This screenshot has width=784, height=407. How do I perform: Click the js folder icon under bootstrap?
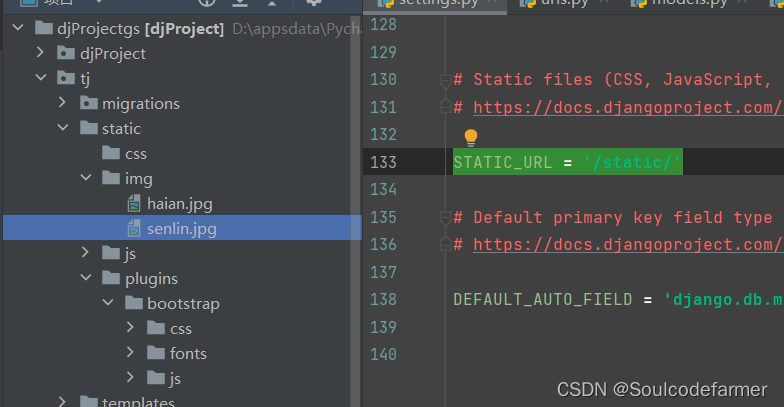coord(156,378)
